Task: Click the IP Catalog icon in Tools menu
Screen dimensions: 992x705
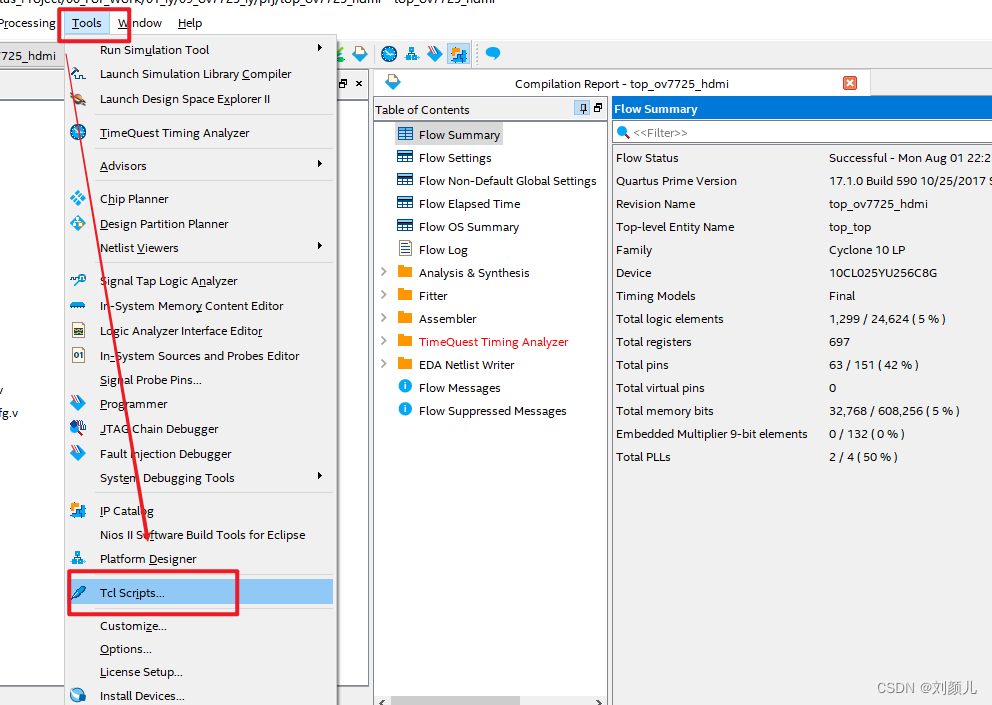Action: (x=78, y=509)
